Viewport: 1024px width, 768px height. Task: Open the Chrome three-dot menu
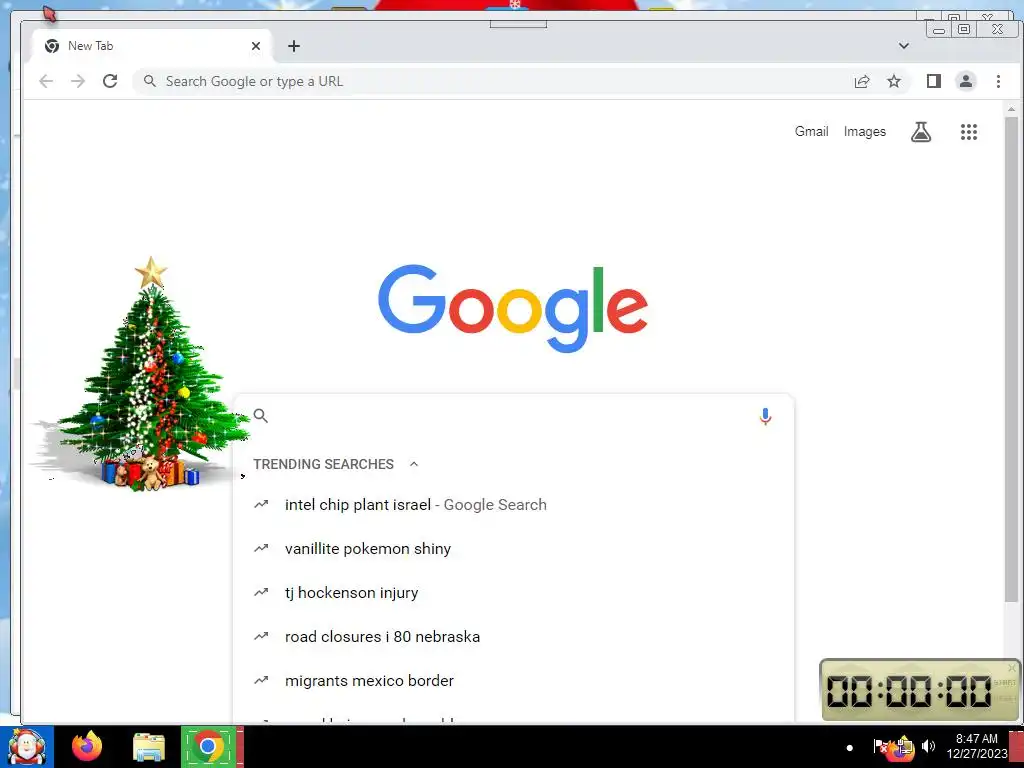pyautogui.click(x=998, y=81)
